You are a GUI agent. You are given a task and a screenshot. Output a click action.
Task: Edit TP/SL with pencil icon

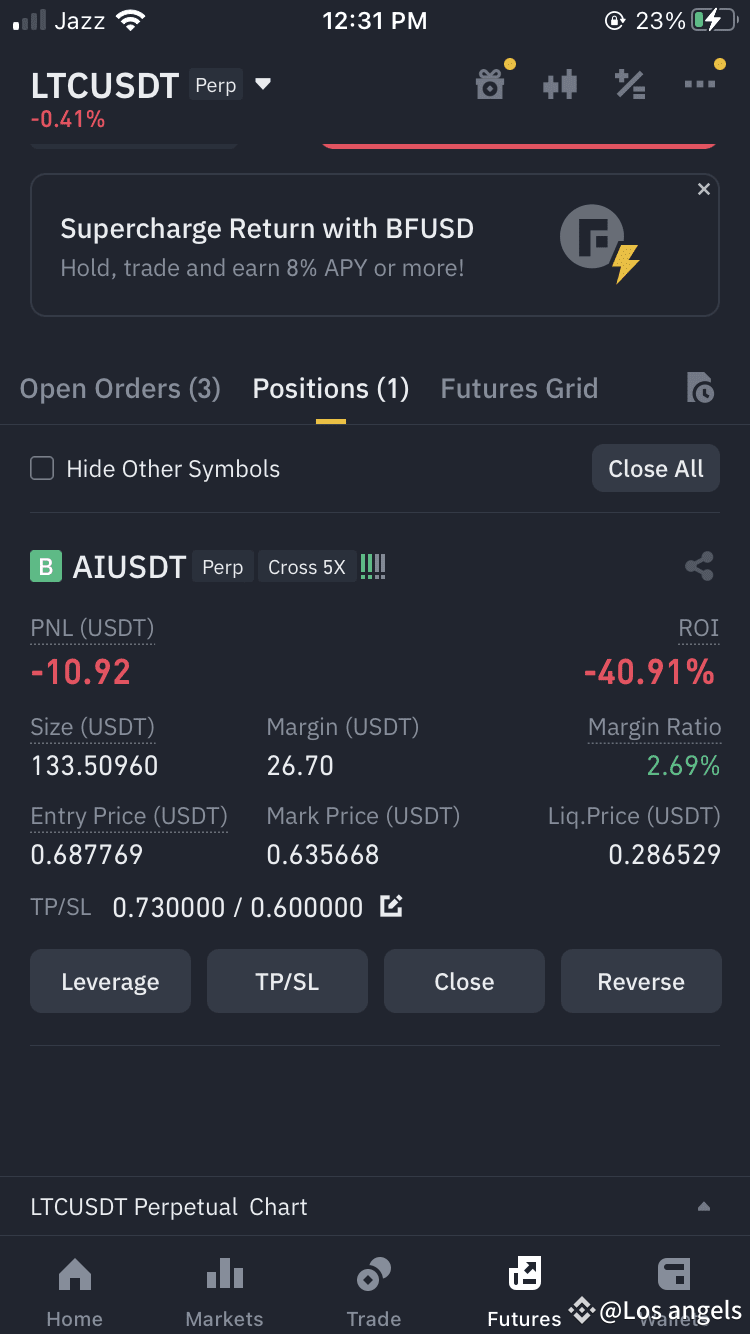391,907
